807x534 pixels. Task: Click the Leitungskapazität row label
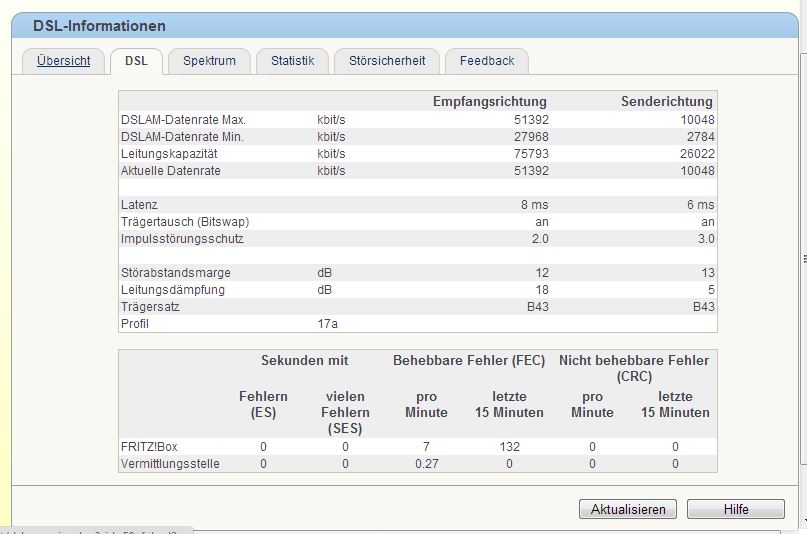coord(169,154)
